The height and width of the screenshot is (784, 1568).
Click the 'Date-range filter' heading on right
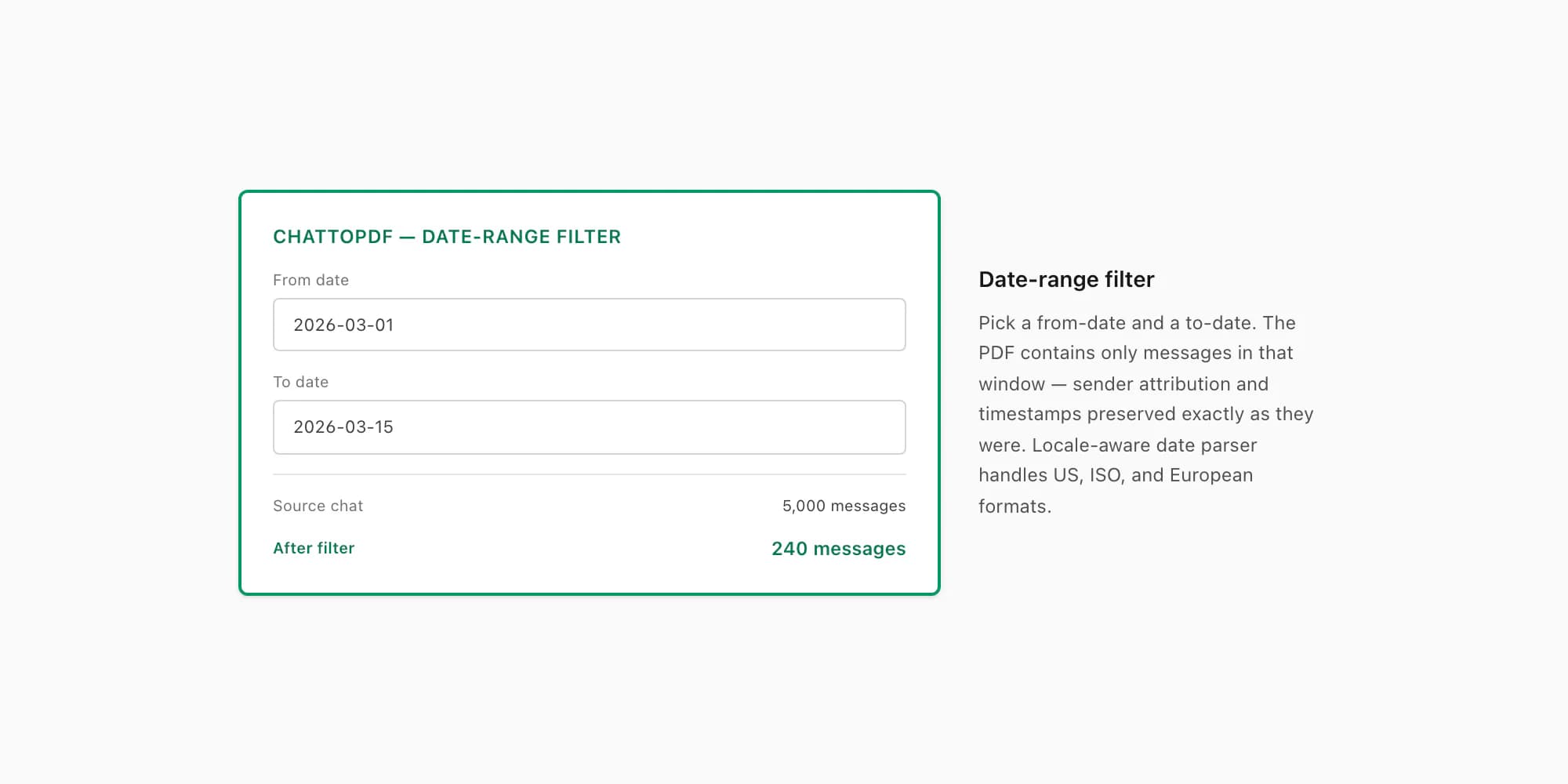(1066, 279)
